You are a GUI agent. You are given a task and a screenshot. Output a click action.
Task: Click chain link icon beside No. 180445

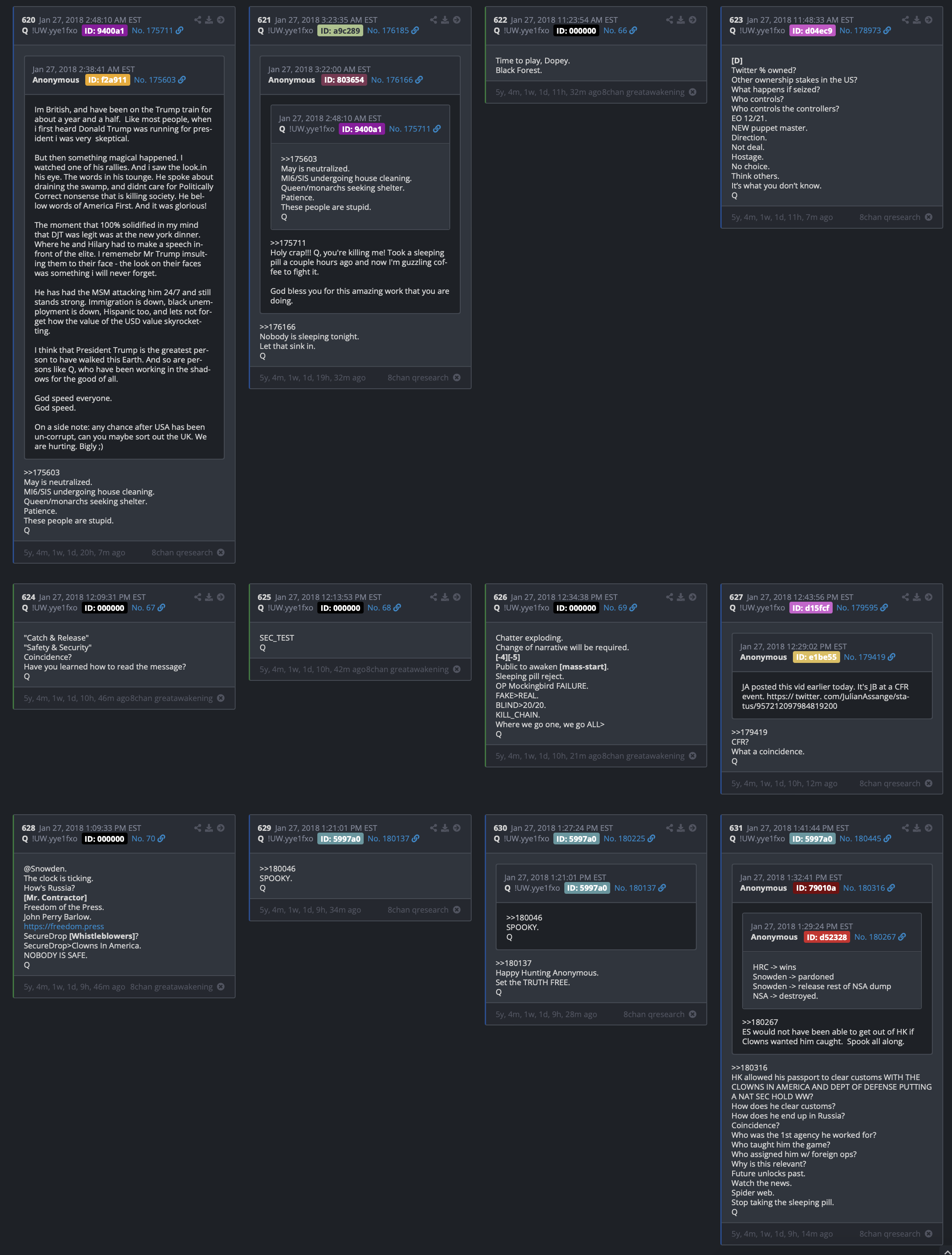(x=887, y=839)
